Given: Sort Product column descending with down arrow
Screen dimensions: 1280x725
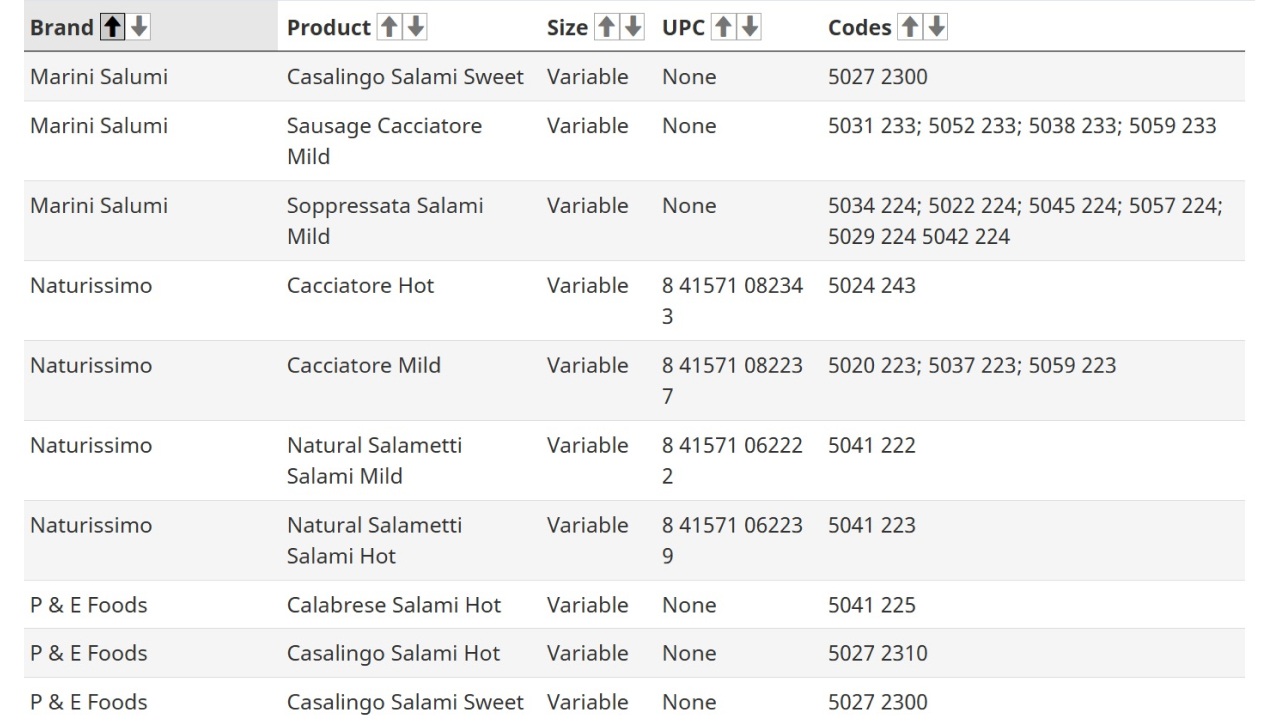Looking at the screenshot, I should coord(415,28).
